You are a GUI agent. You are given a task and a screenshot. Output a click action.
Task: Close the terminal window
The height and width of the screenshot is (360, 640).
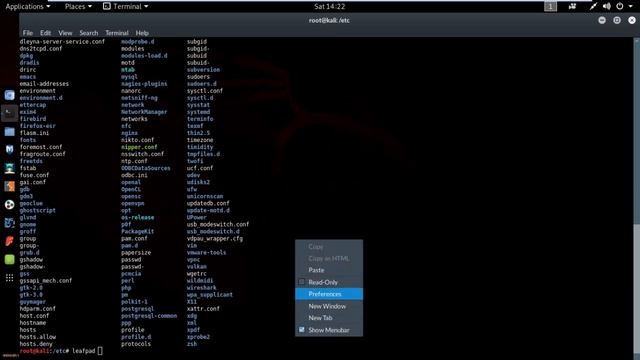coord(632,20)
